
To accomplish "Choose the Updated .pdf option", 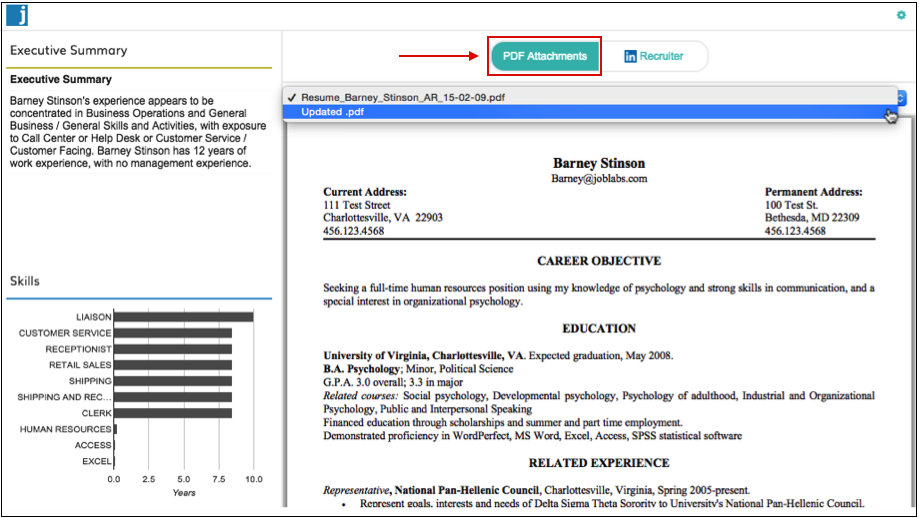I will (x=590, y=112).
